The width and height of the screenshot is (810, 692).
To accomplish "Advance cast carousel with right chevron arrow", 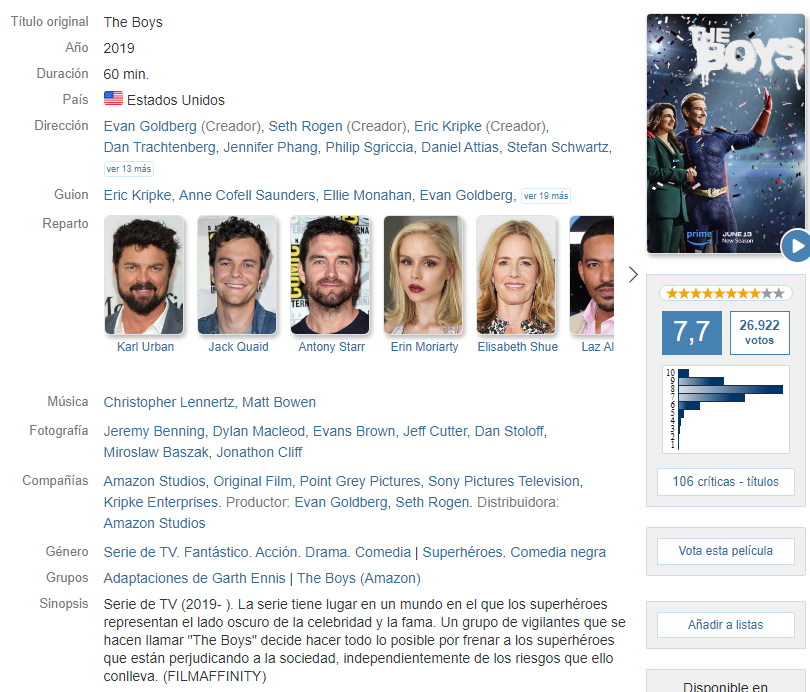I will click(633, 275).
